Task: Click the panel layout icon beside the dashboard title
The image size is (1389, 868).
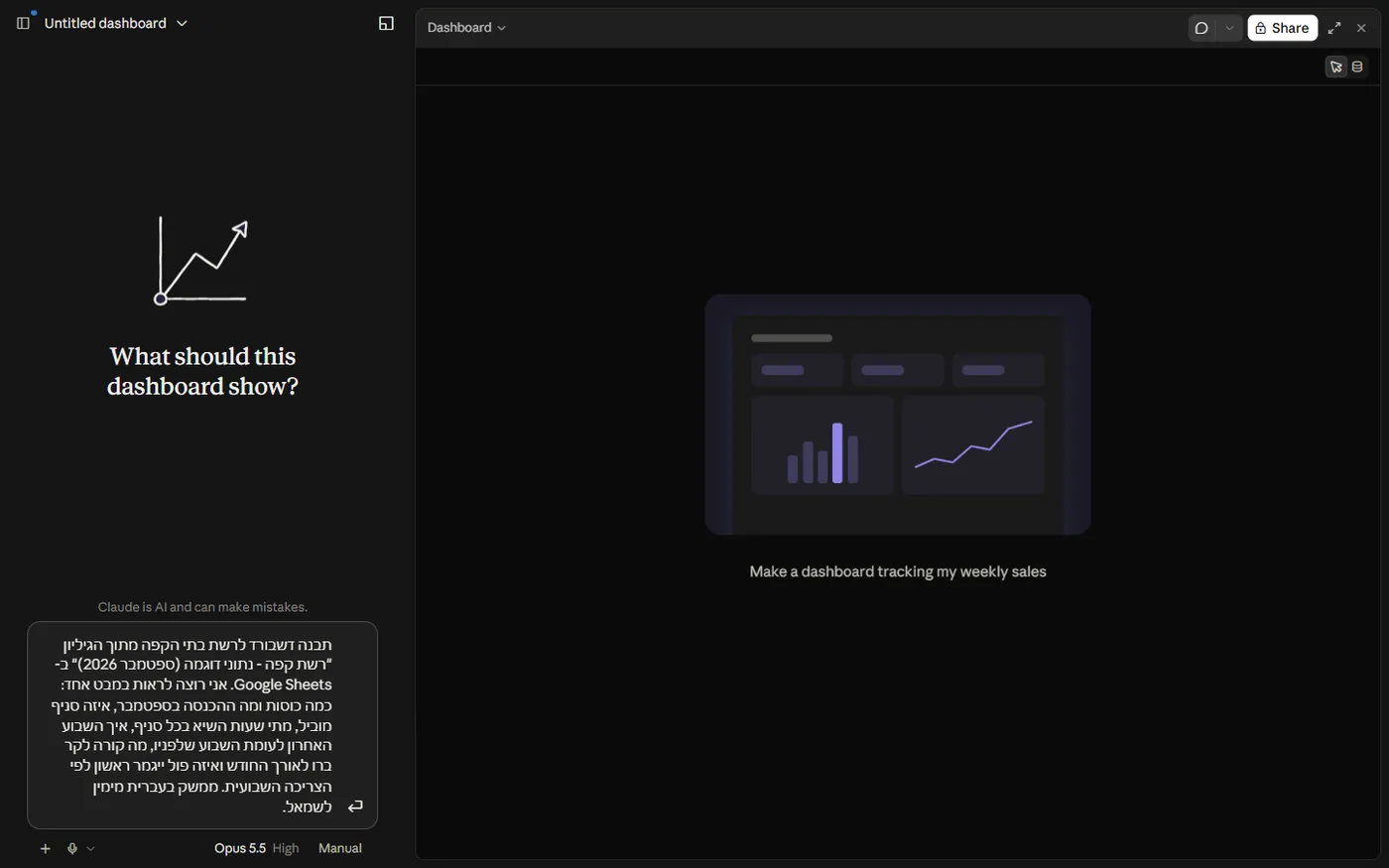Action: coord(387,23)
